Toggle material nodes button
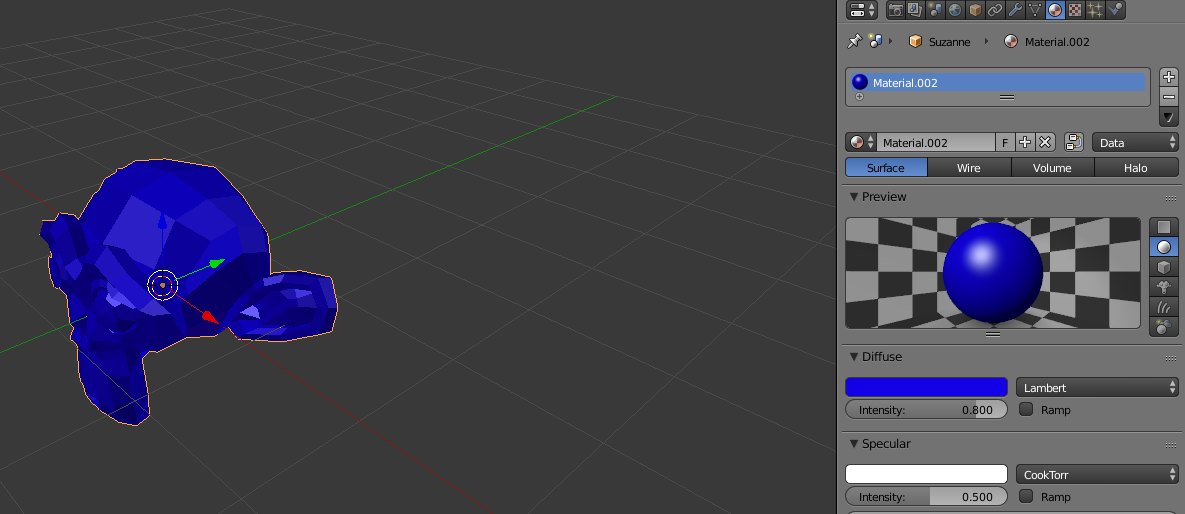 click(x=1074, y=142)
